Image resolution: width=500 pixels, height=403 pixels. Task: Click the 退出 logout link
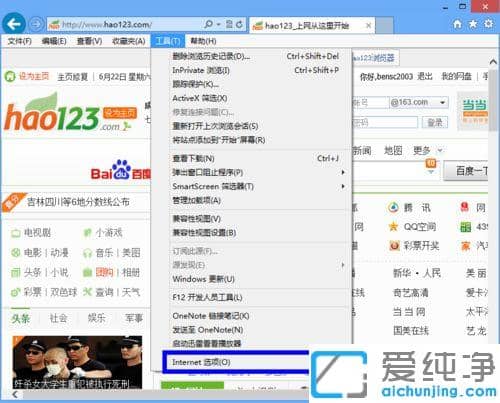coord(425,77)
